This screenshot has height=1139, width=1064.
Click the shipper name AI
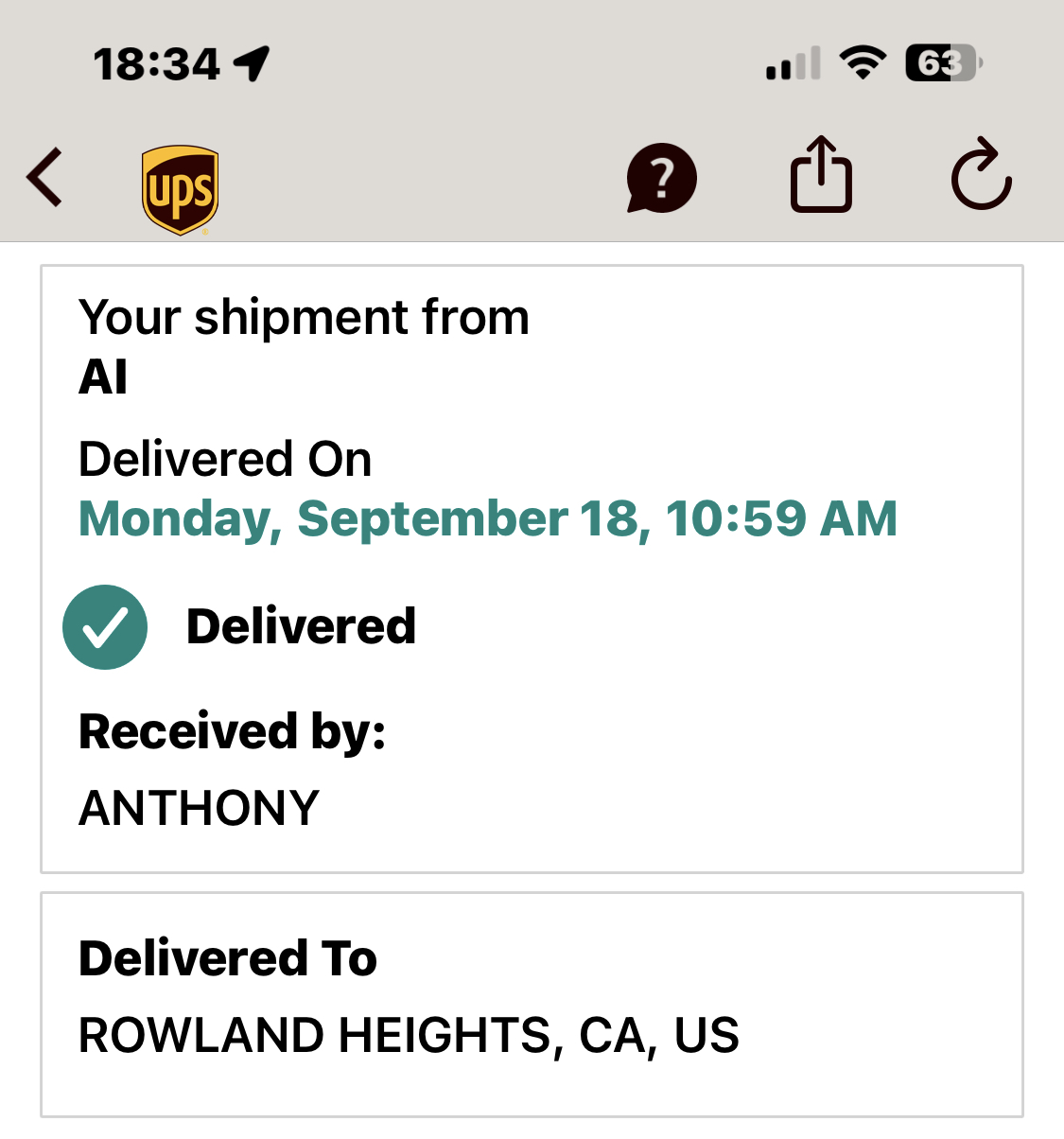click(103, 377)
